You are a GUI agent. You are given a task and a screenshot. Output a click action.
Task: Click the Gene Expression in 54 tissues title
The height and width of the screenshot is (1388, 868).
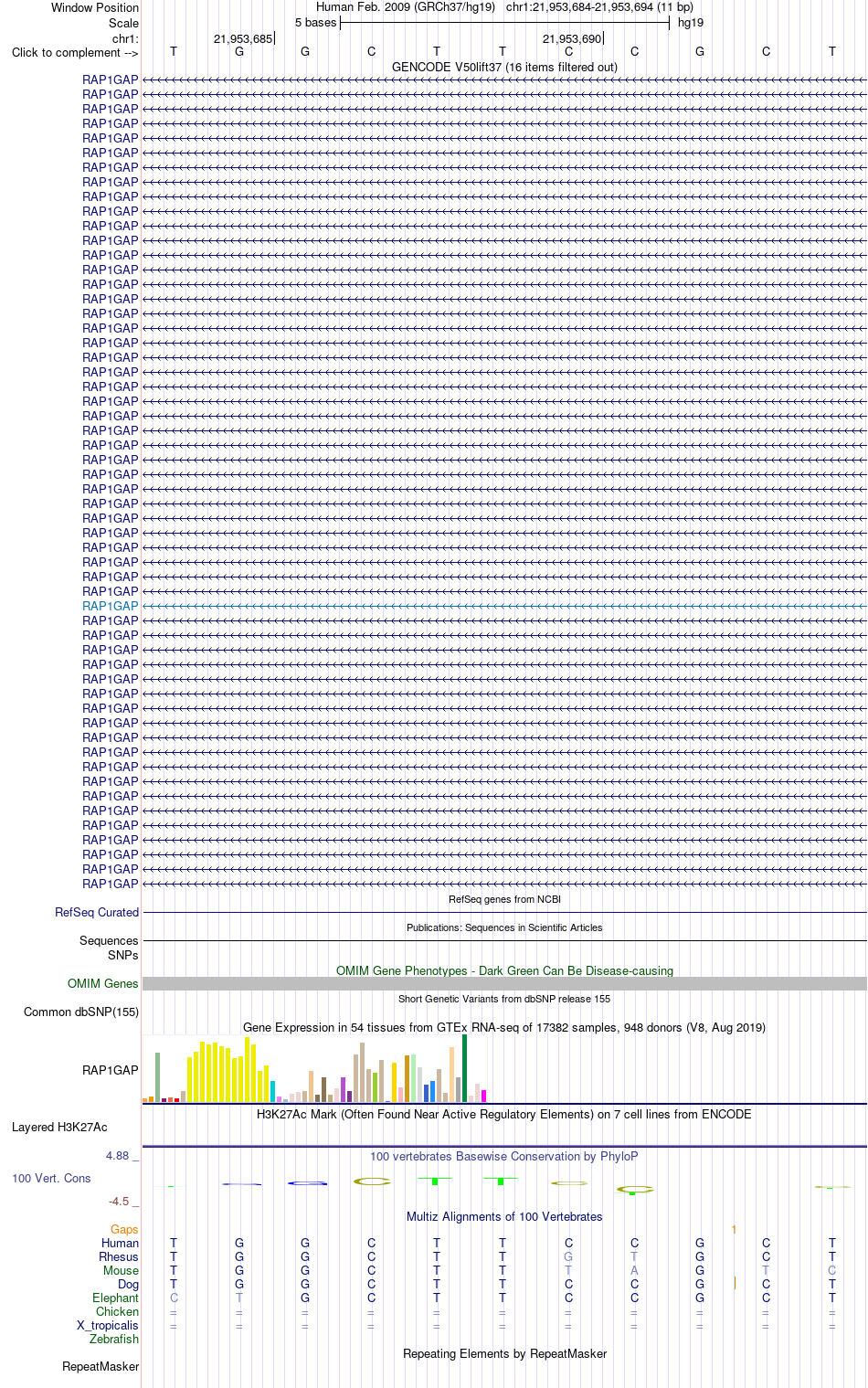(x=504, y=1027)
